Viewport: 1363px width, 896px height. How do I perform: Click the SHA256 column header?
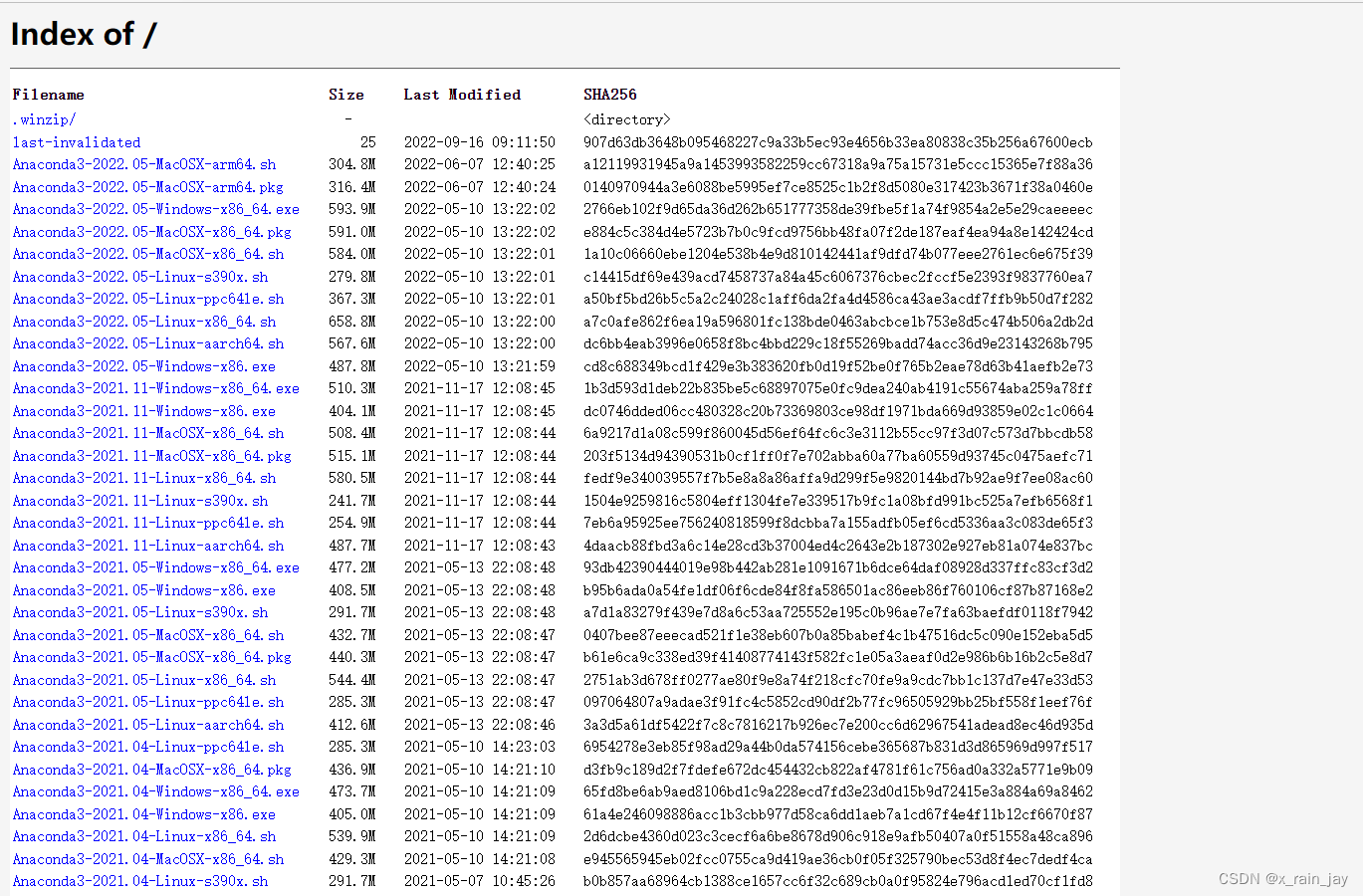pyautogui.click(x=610, y=95)
